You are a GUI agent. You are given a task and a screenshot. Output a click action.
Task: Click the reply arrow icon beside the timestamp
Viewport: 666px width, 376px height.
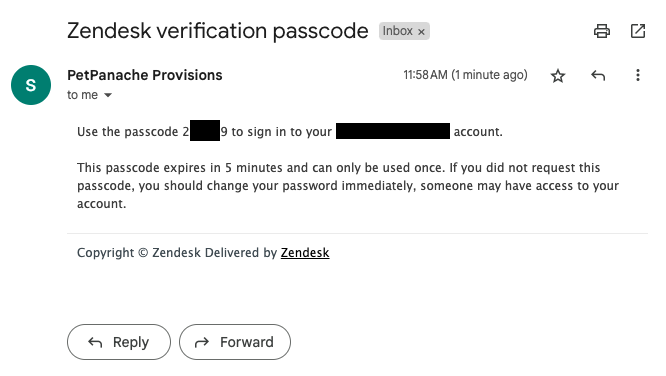click(x=598, y=76)
